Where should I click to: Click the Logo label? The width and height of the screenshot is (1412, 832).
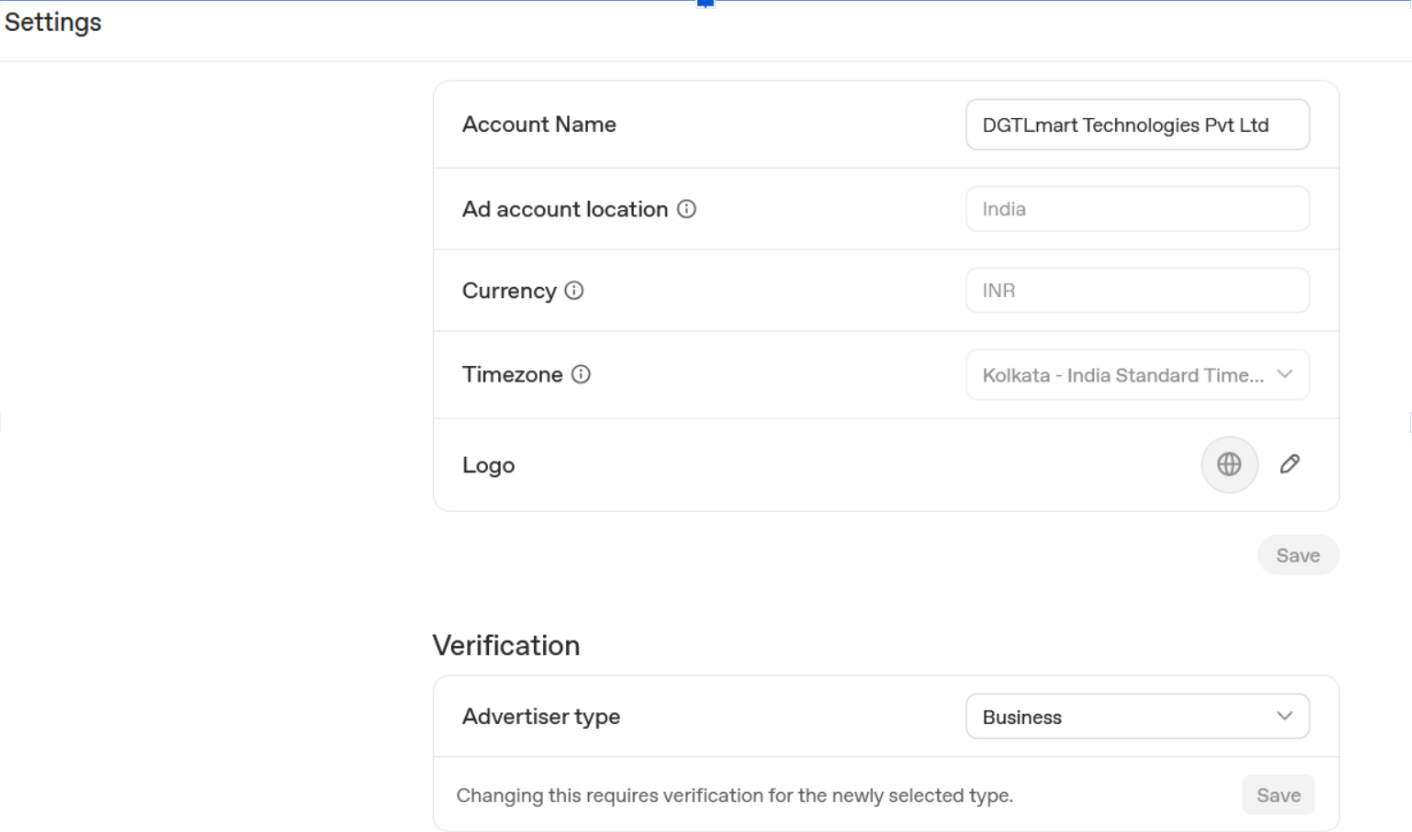(x=488, y=465)
